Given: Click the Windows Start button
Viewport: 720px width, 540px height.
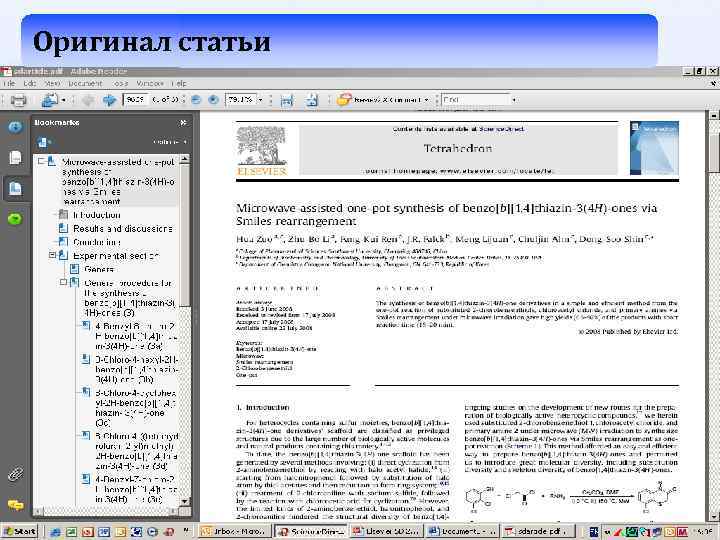Looking at the screenshot, I should 19,532.
